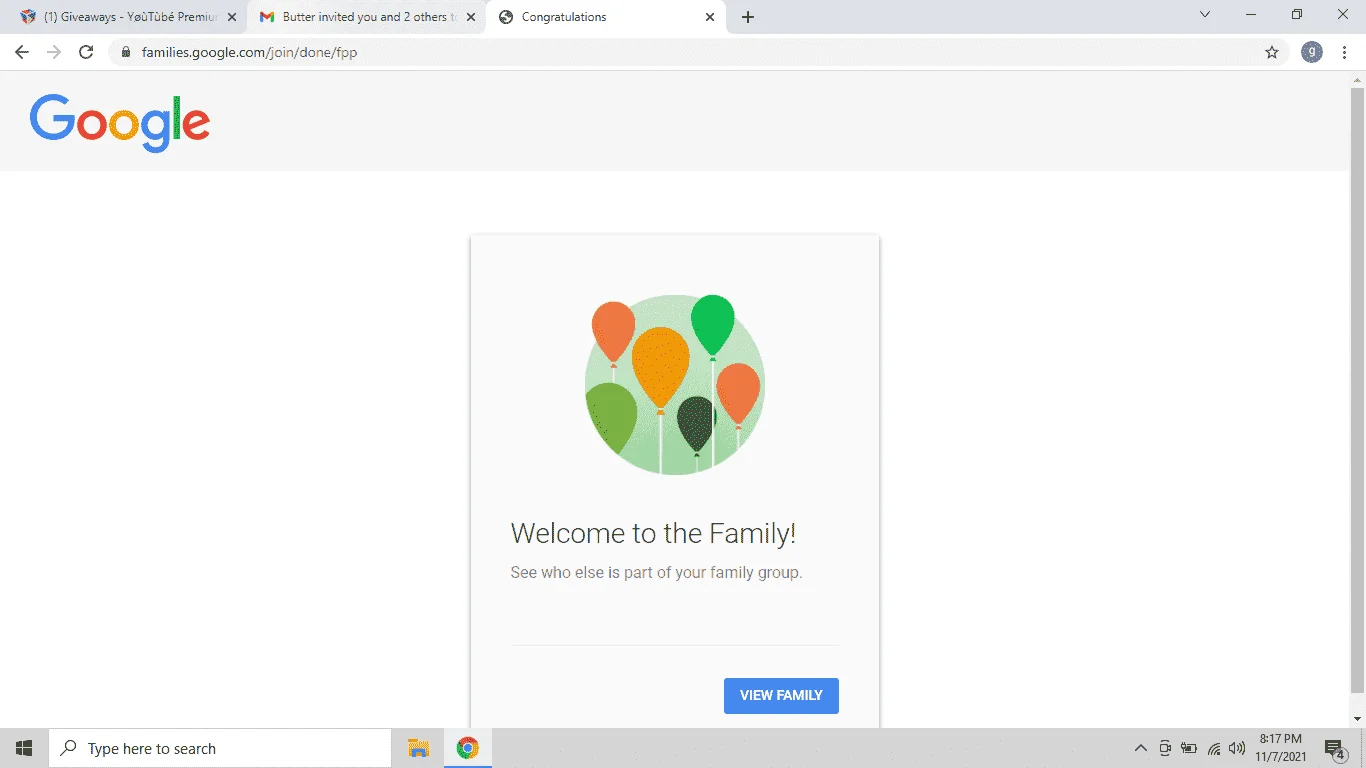Click the Welcome to the Family! heading

tap(654, 533)
